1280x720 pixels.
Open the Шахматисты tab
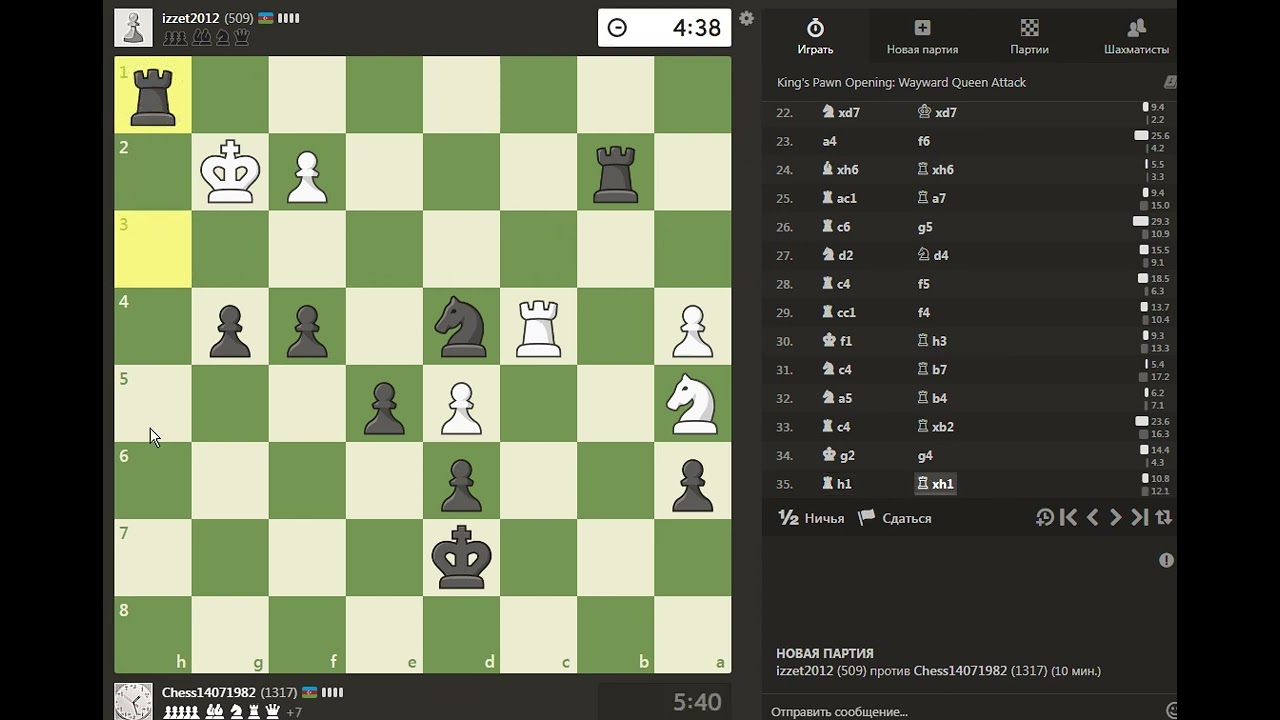point(1136,37)
